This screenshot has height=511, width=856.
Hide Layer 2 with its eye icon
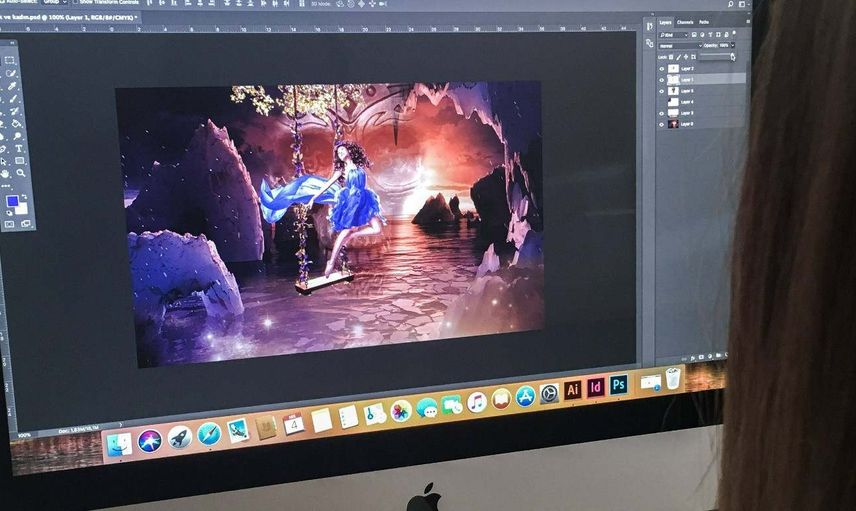coord(662,69)
